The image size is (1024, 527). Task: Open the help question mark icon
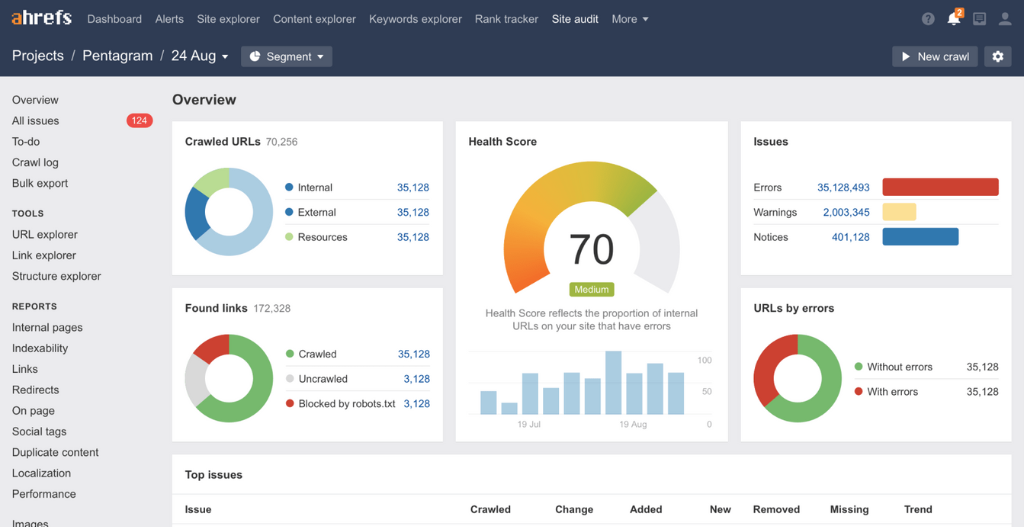tap(928, 19)
